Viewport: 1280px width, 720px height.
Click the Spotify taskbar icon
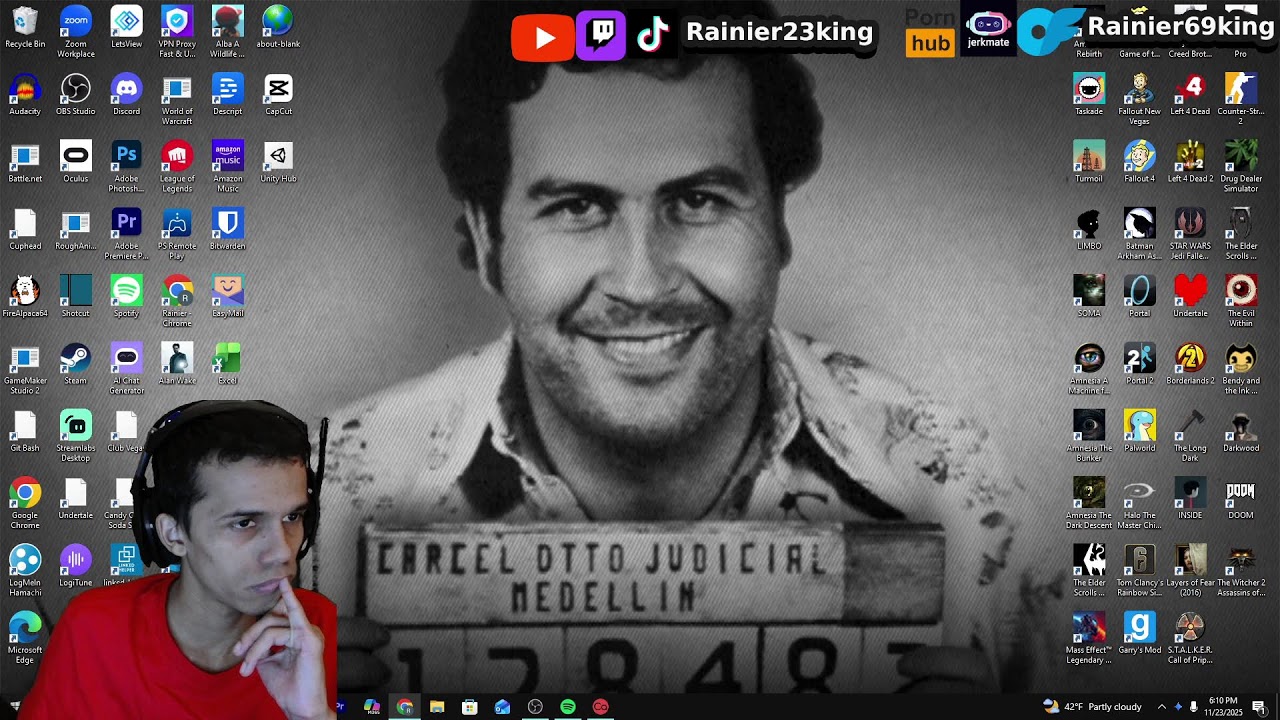tap(568, 707)
